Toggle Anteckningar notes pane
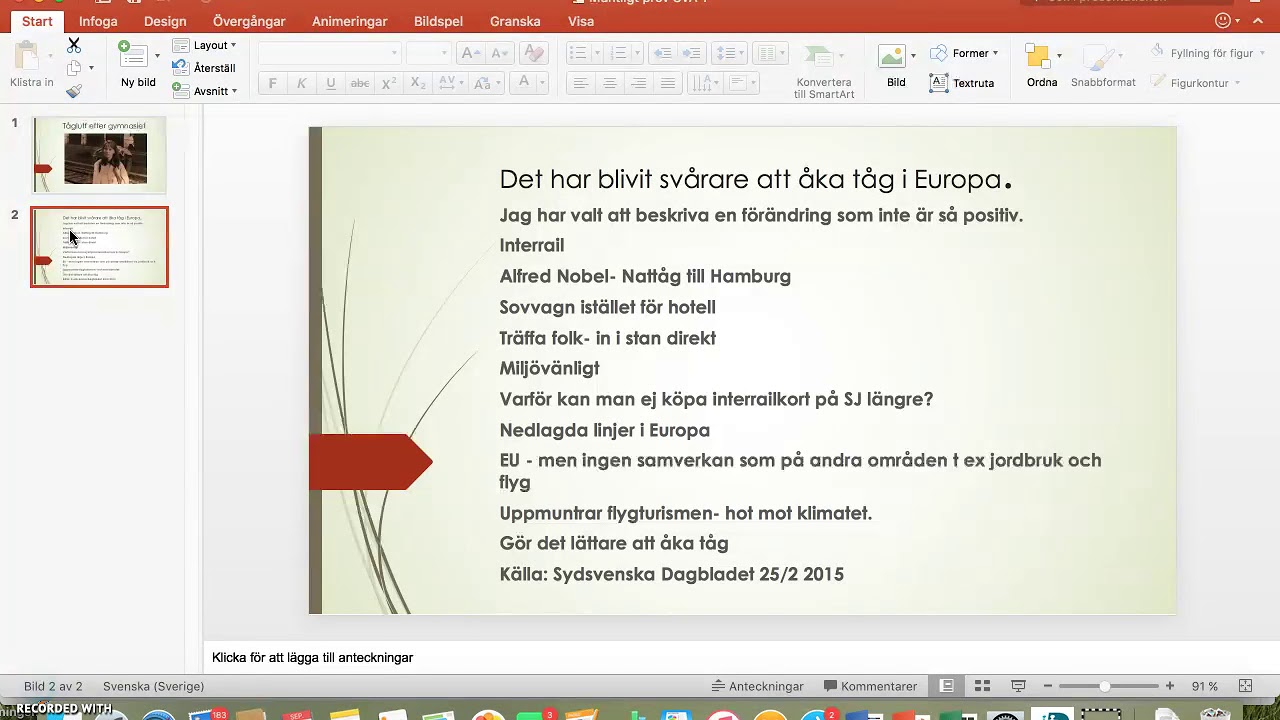Viewport: 1280px width, 720px height. pyautogui.click(x=758, y=686)
